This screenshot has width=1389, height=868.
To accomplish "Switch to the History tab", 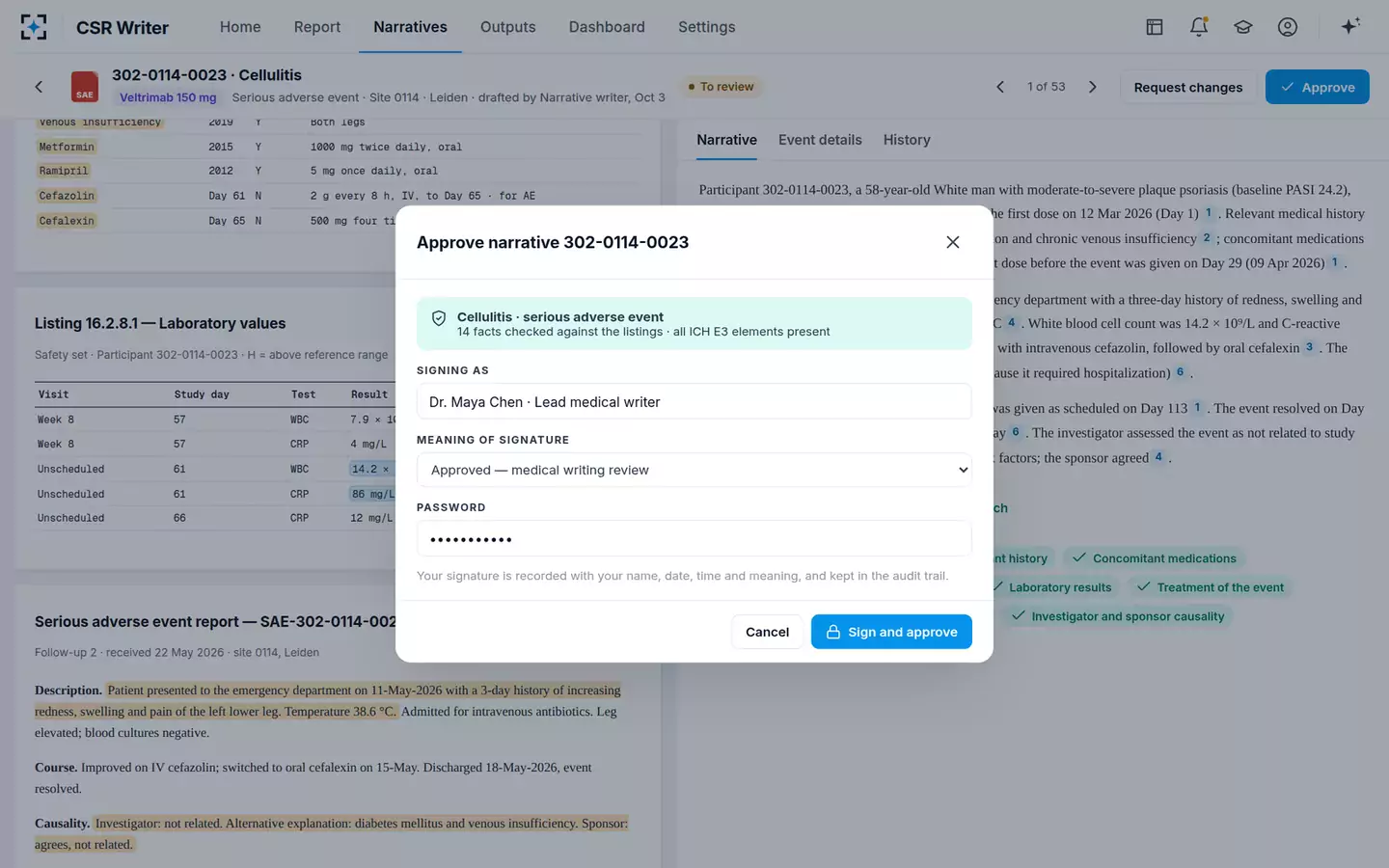I will pyautogui.click(x=907, y=140).
